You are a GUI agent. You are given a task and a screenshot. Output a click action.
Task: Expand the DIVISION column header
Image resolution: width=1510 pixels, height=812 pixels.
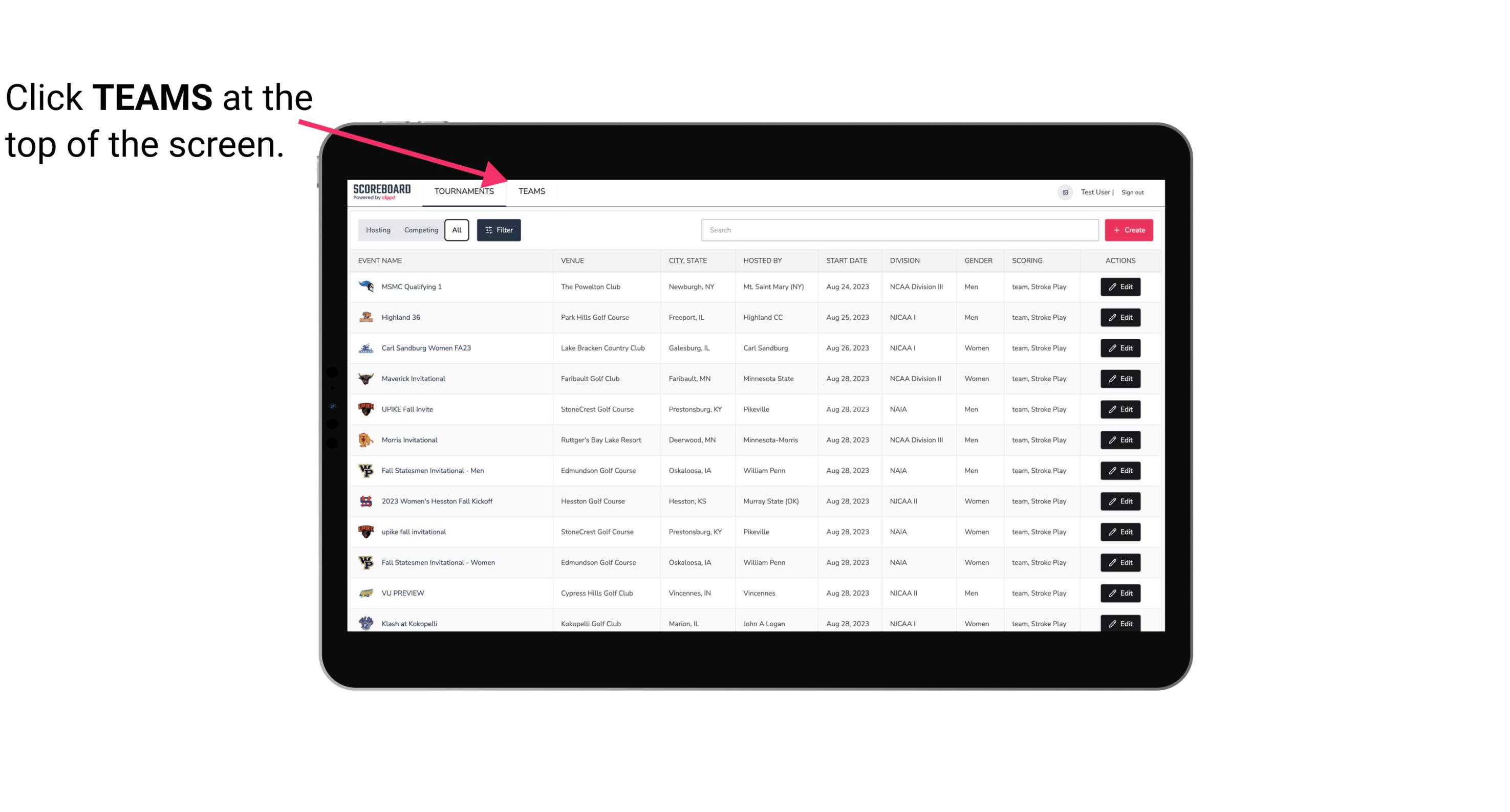tap(906, 260)
